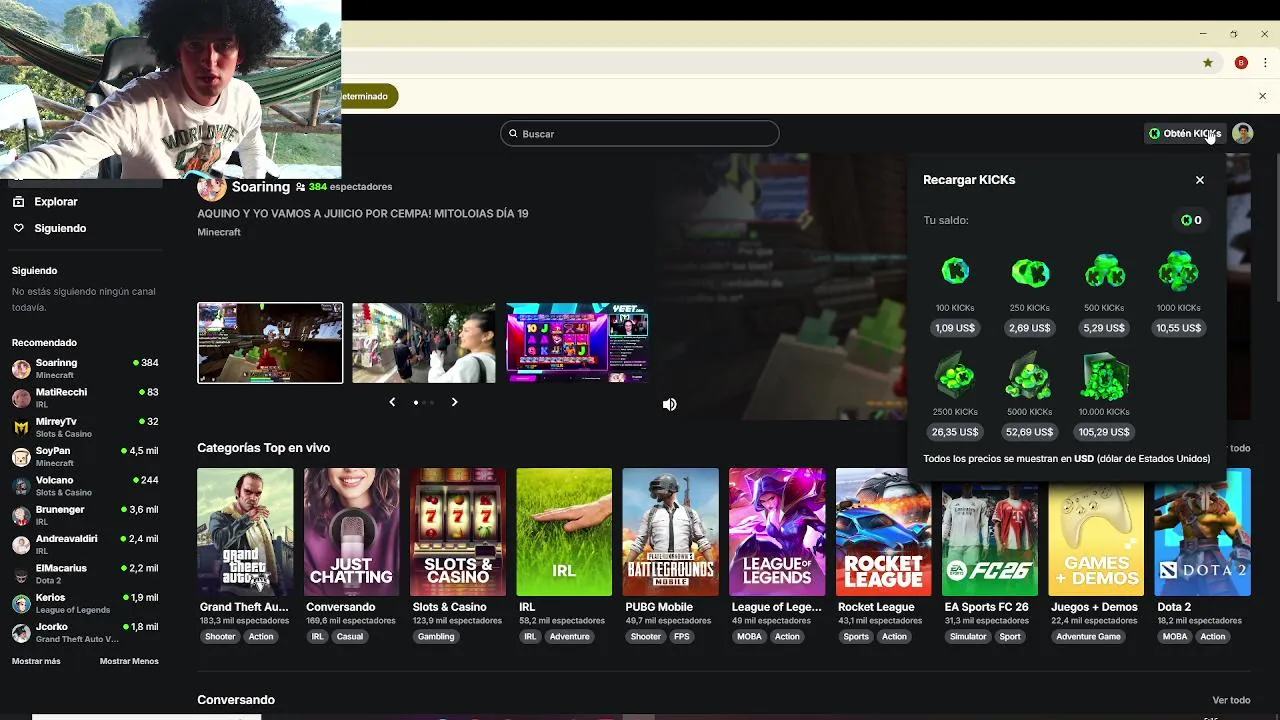The image size is (1280, 720).
Task: Click the 10.000 KICKs gem icon
Action: [1104, 376]
